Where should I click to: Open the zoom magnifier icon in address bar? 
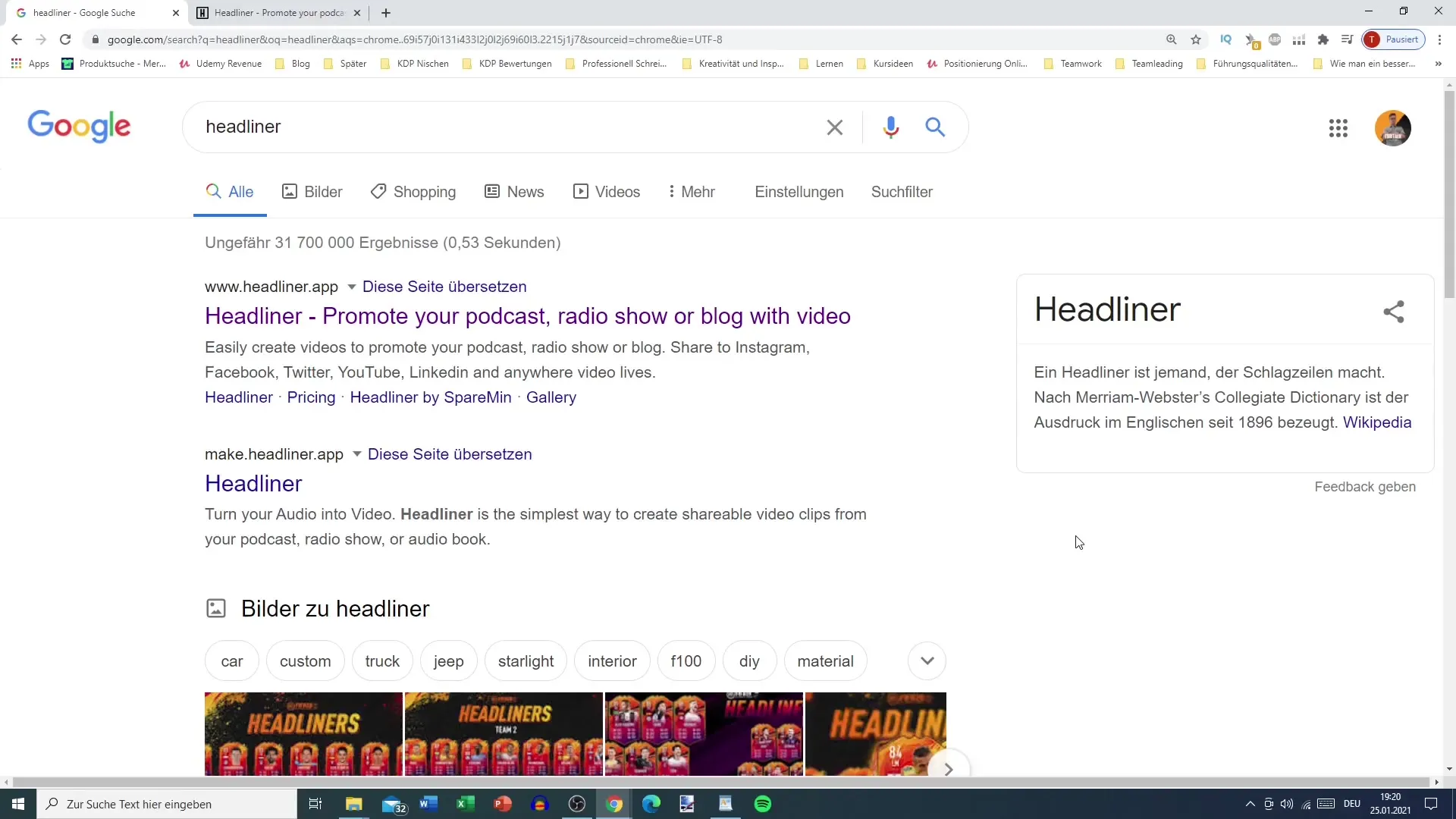click(x=1172, y=39)
